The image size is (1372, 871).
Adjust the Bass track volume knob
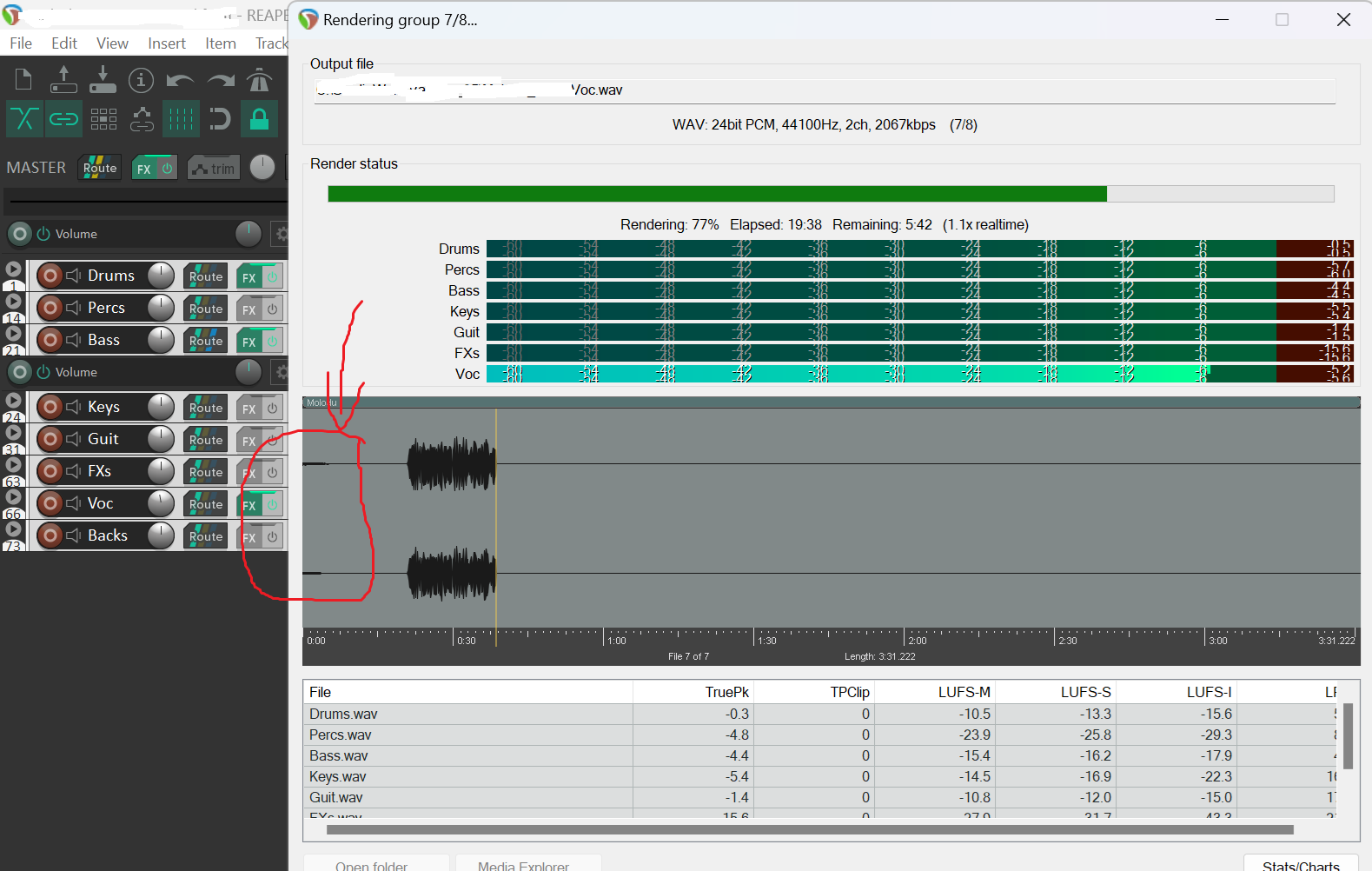point(161,340)
